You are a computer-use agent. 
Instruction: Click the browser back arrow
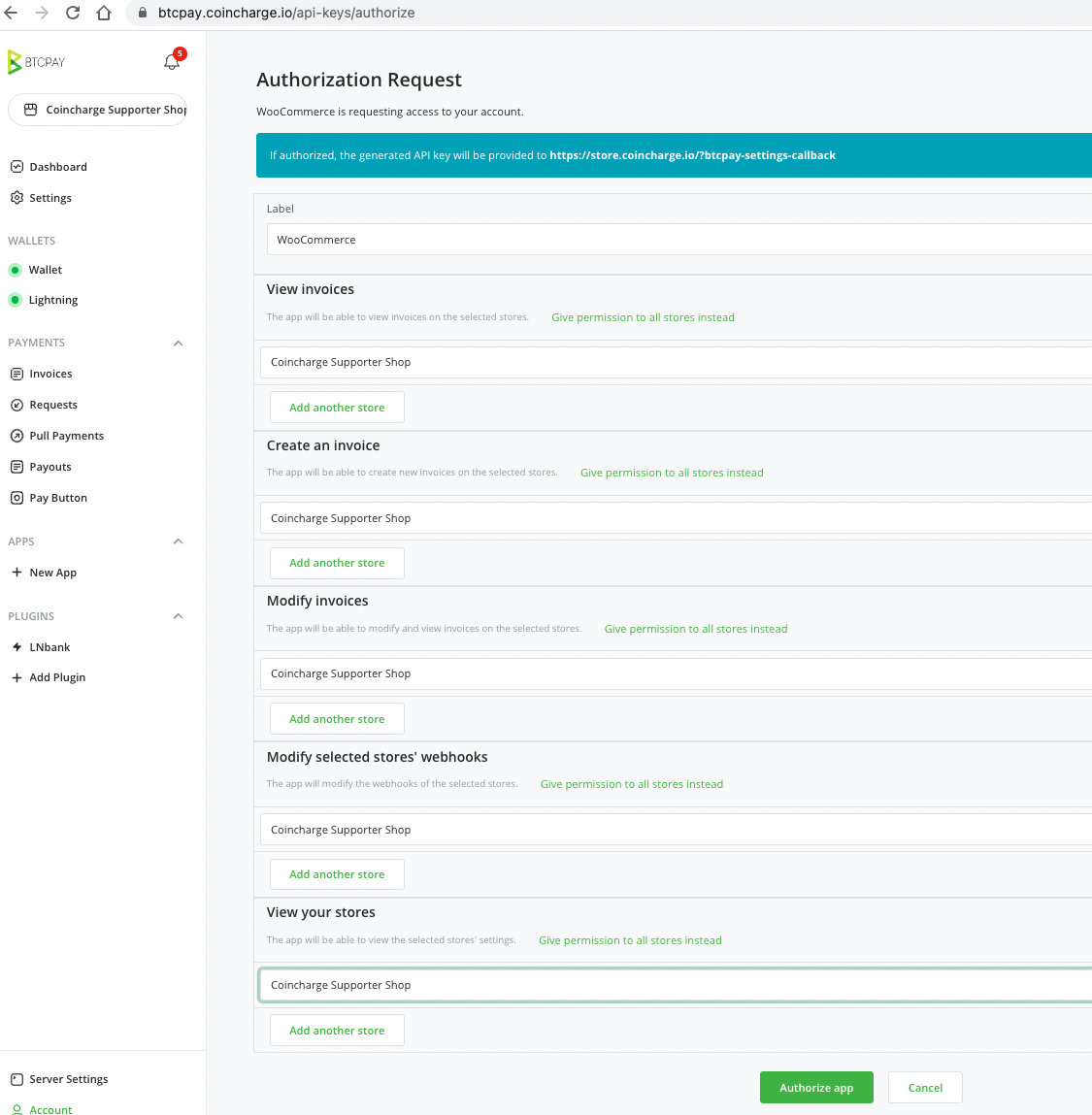(x=11, y=13)
